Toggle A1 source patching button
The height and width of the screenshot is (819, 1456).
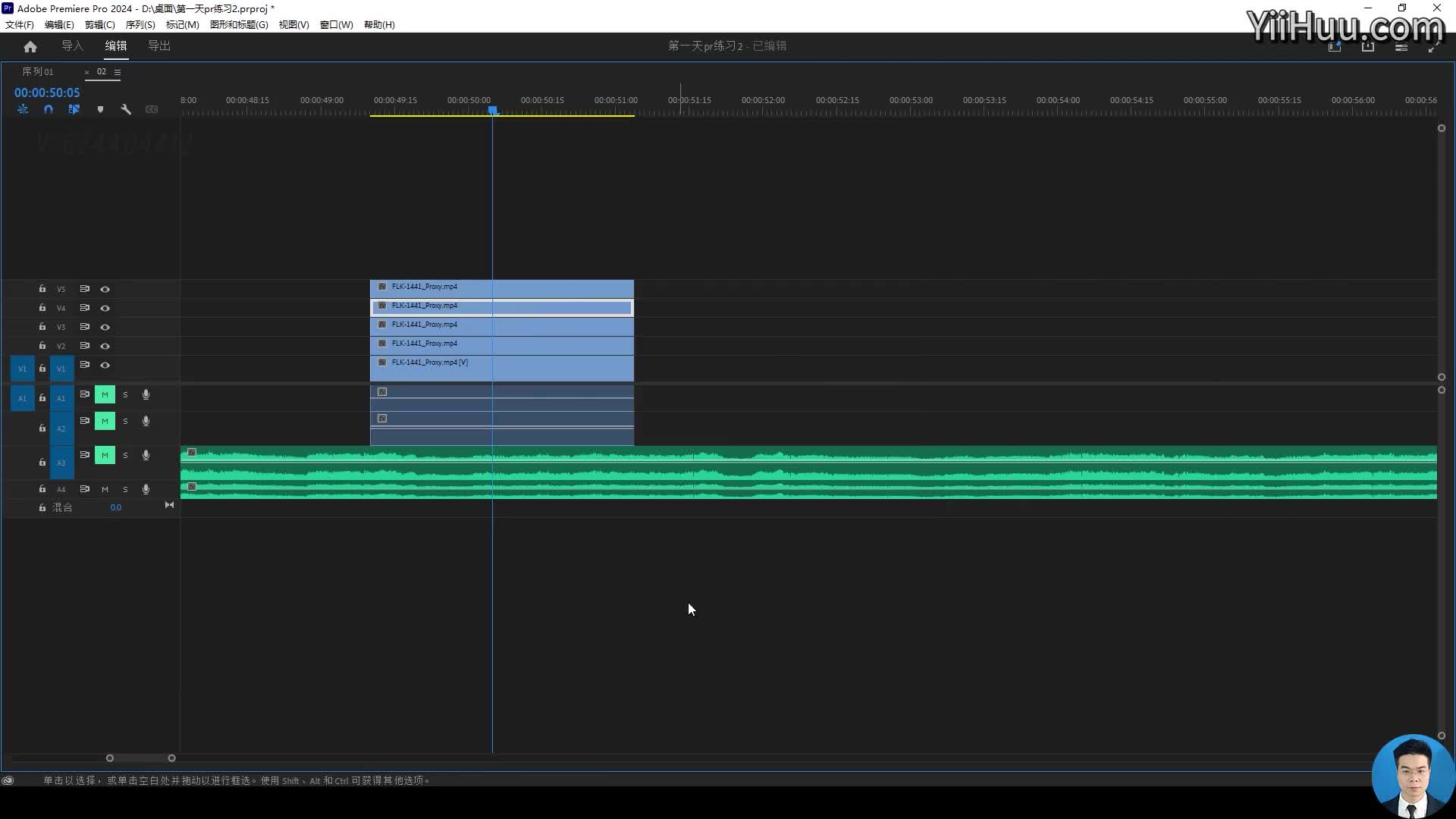coord(23,398)
